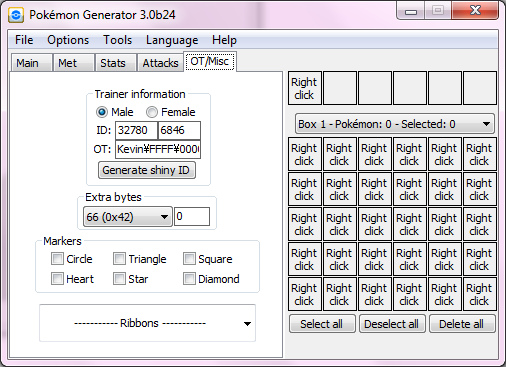506x367 pixels.
Task: Select the OT/Misc tab
Action: (210, 61)
